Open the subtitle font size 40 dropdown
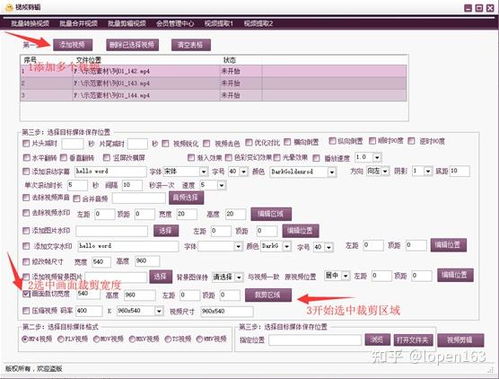 (x=244, y=172)
